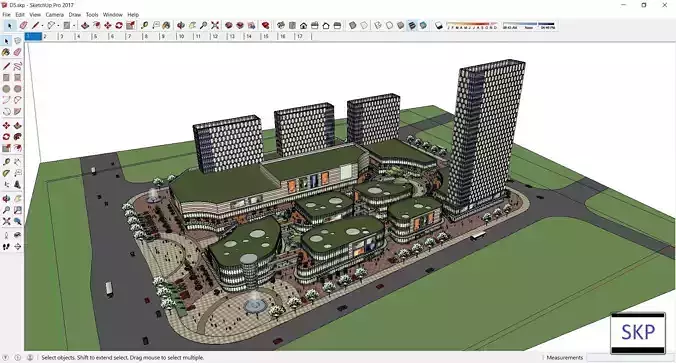
Task: Click Tape Measure in the top toolbar
Action: 144,26
